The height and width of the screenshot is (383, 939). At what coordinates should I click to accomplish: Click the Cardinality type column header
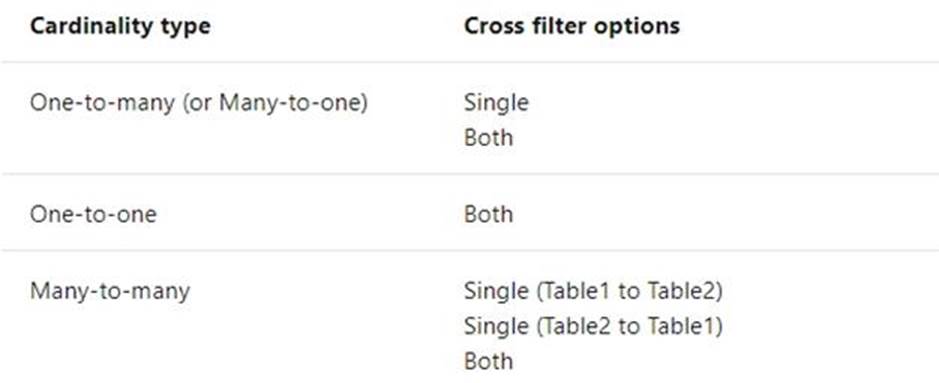click(120, 26)
